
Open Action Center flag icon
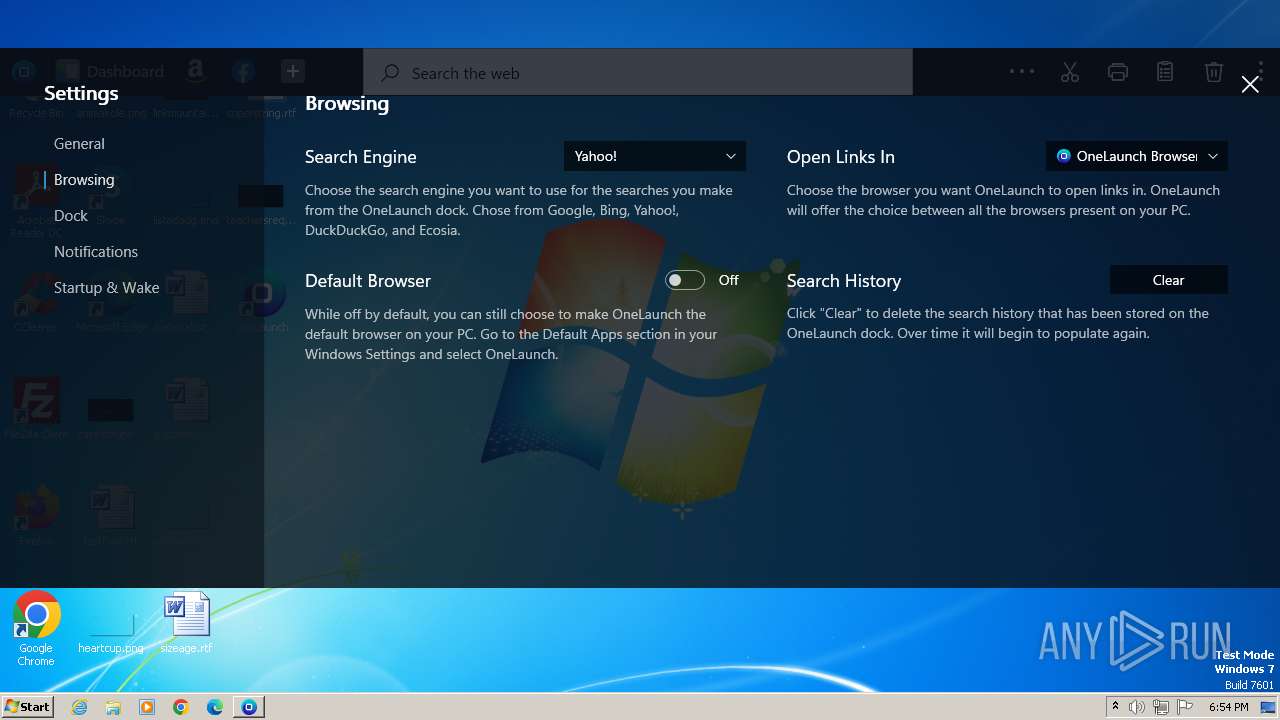(1185, 707)
